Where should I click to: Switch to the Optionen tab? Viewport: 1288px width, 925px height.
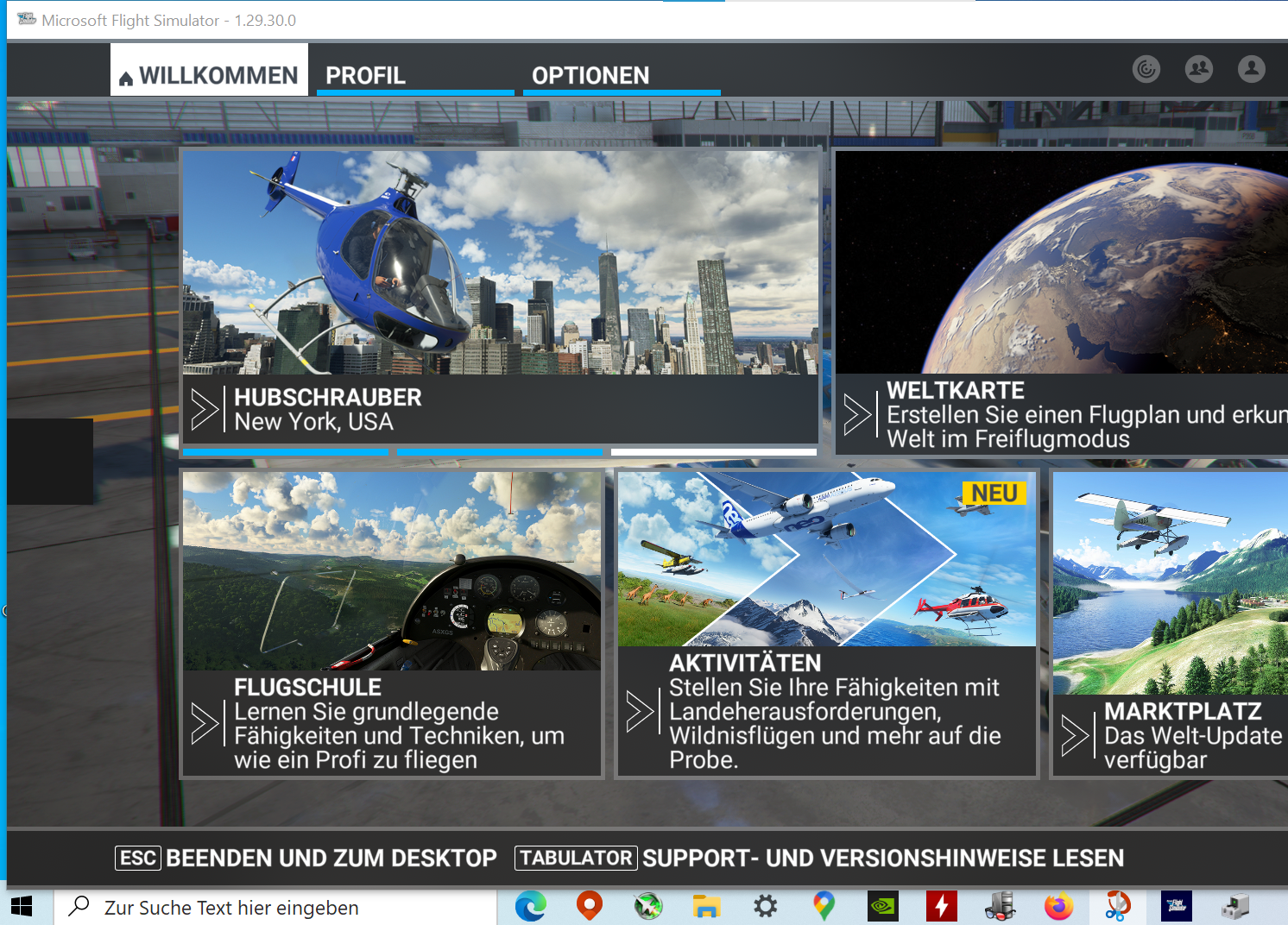point(622,75)
